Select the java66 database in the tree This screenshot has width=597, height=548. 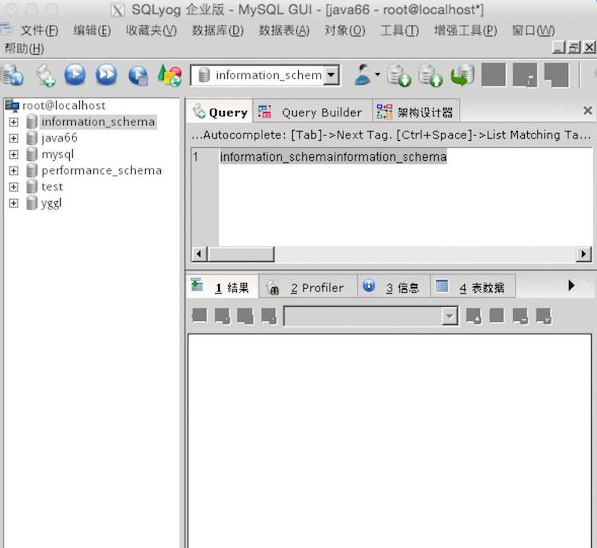point(59,138)
